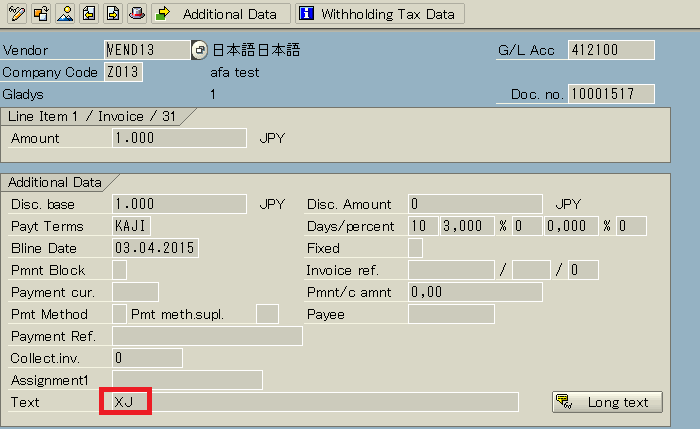Image resolution: width=700 pixels, height=429 pixels.
Task: Click the Text field containing XJ
Action: (315, 402)
